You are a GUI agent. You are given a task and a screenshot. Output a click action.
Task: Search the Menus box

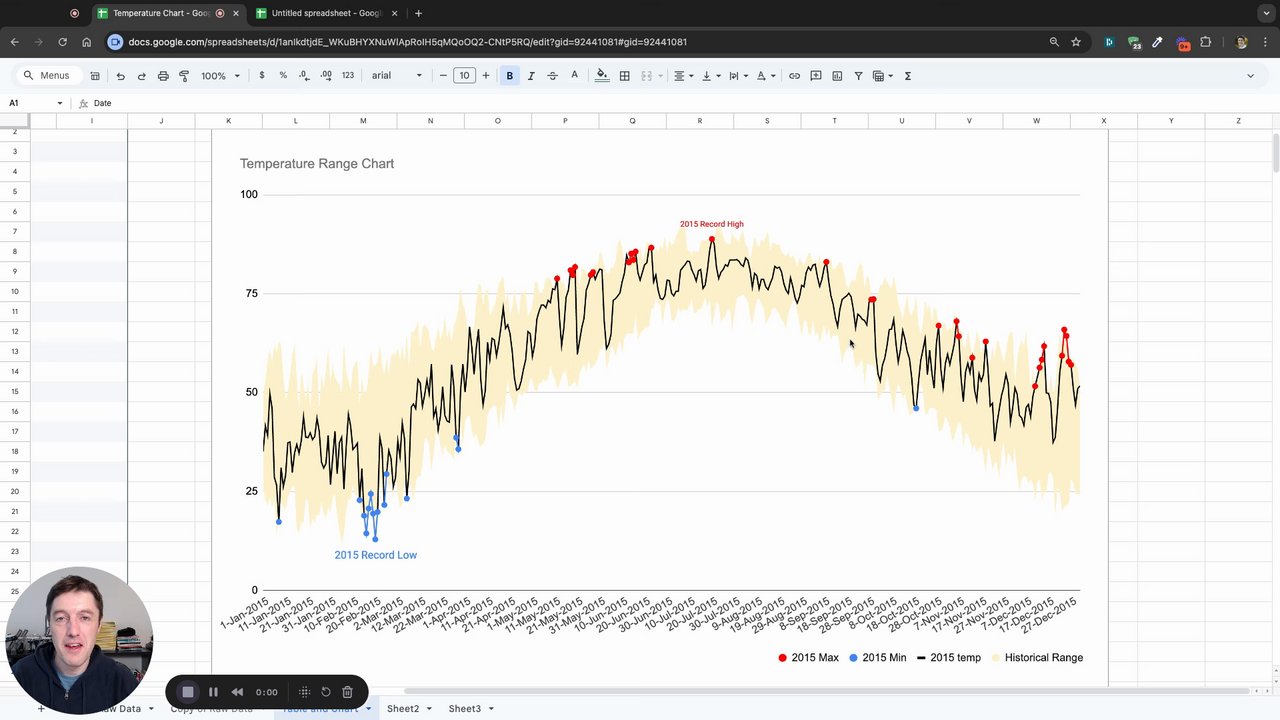[x=48, y=76]
